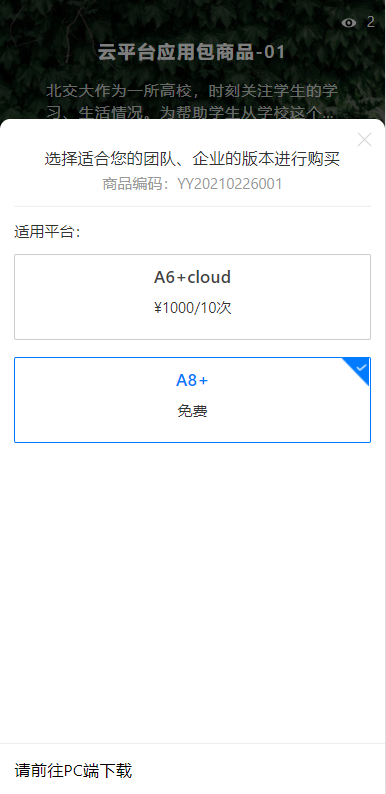Click the 适用平台 section label

[48, 232]
